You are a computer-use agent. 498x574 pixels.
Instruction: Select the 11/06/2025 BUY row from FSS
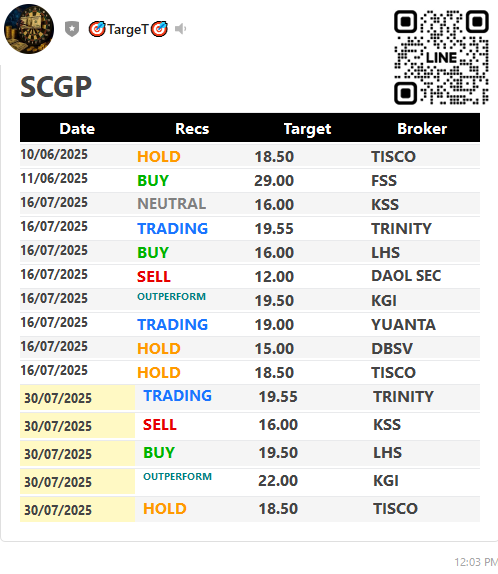[x=250, y=180]
